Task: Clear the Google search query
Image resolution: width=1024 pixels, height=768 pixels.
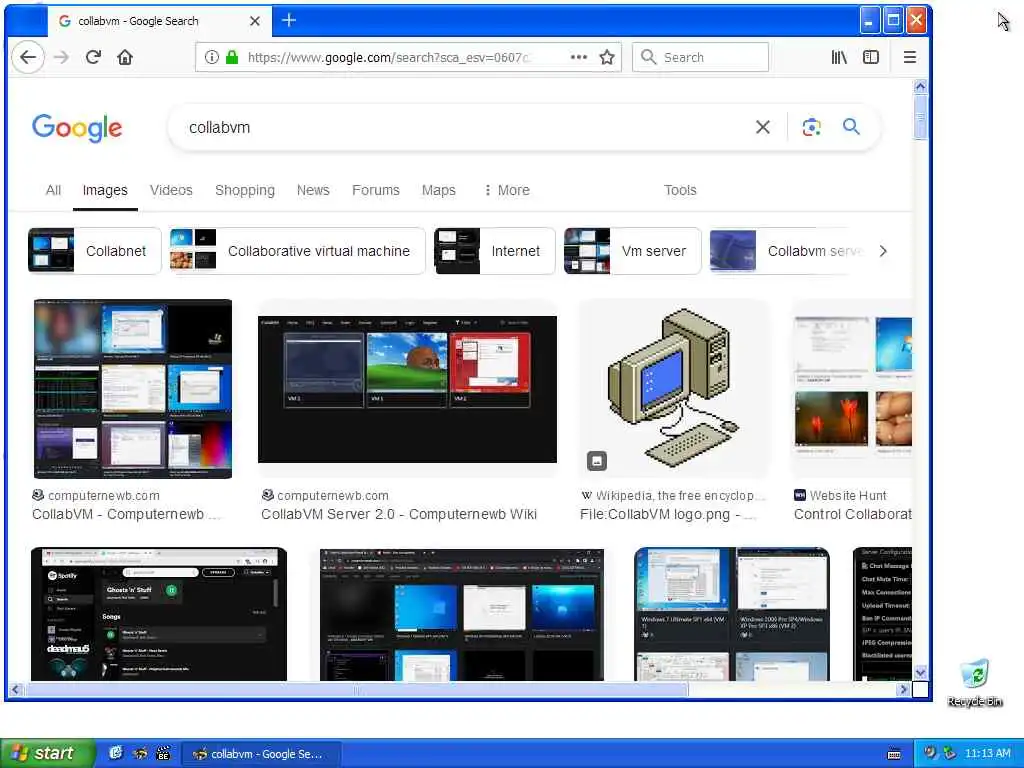Action: [763, 127]
